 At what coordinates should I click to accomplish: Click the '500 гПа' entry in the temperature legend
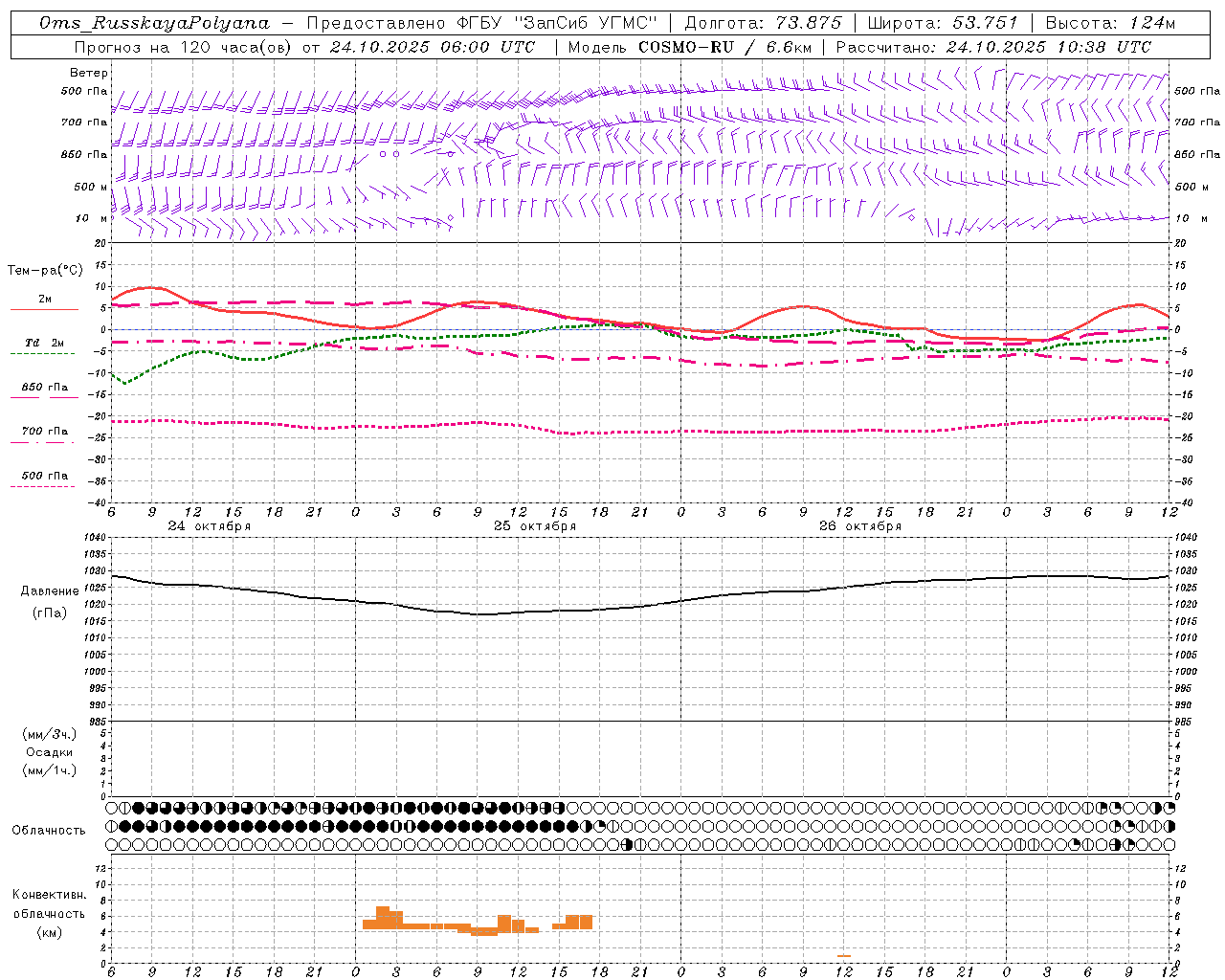[x=44, y=476]
